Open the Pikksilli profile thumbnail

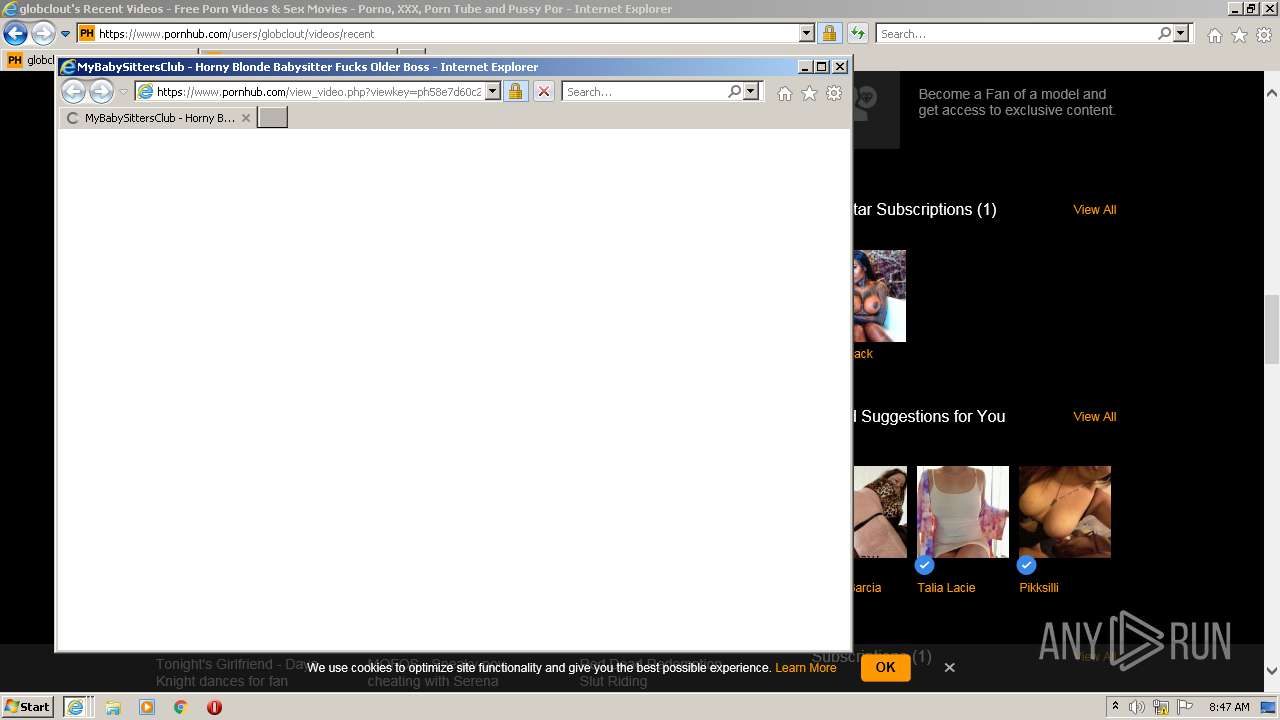point(1065,512)
